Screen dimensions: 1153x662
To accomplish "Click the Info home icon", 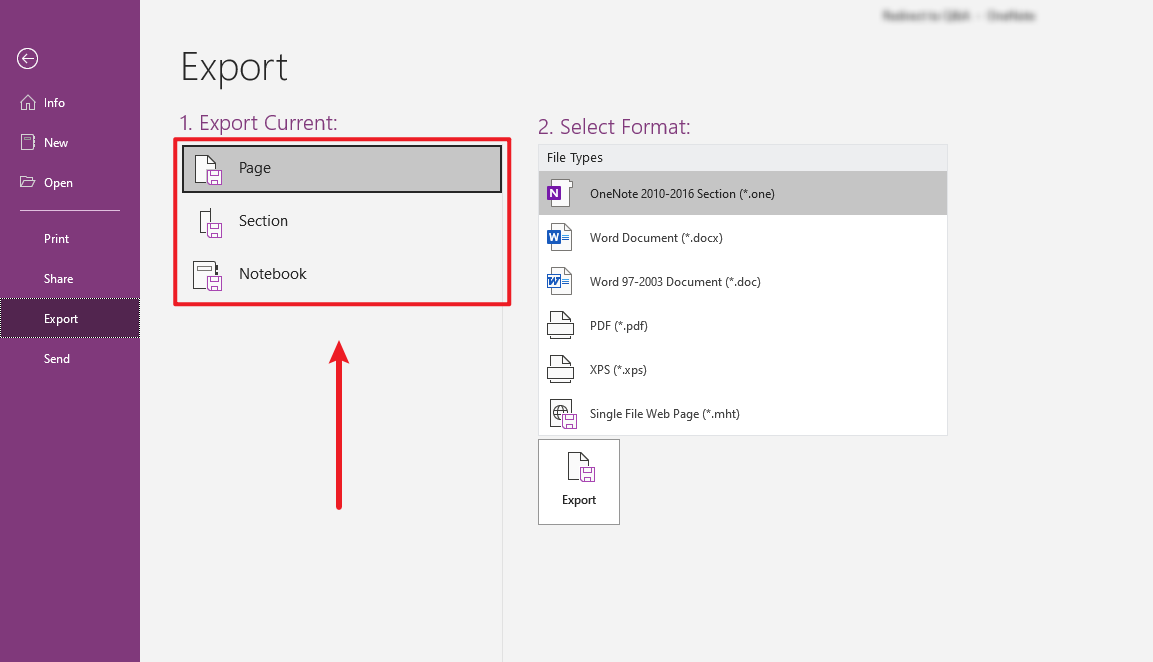I will click(x=28, y=102).
